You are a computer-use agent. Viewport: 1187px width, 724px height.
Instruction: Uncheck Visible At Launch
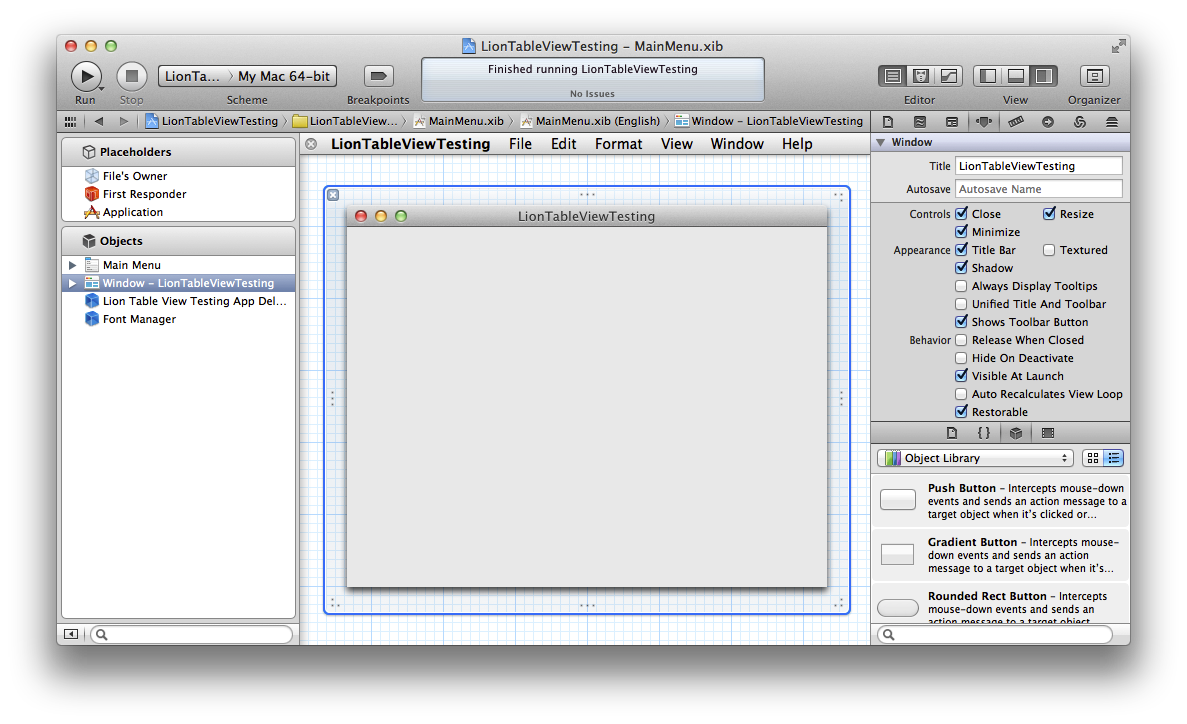(x=961, y=376)
